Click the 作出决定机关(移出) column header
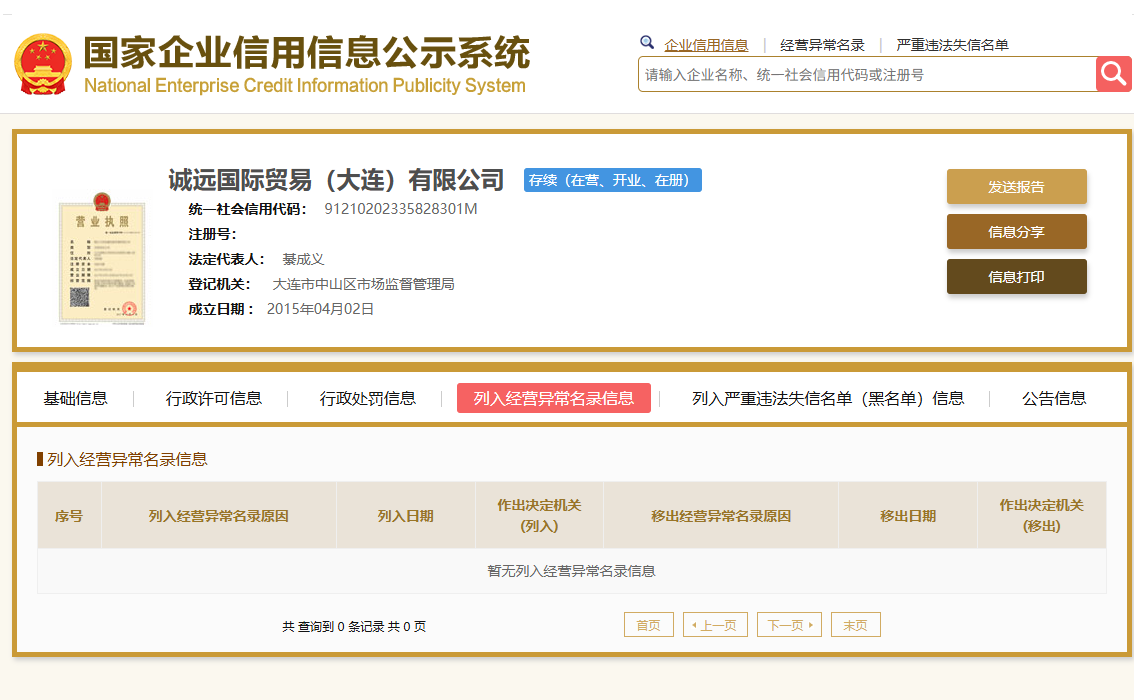Image resolution: width=1134 pixels, height=700 pixels. (1041, 516)
